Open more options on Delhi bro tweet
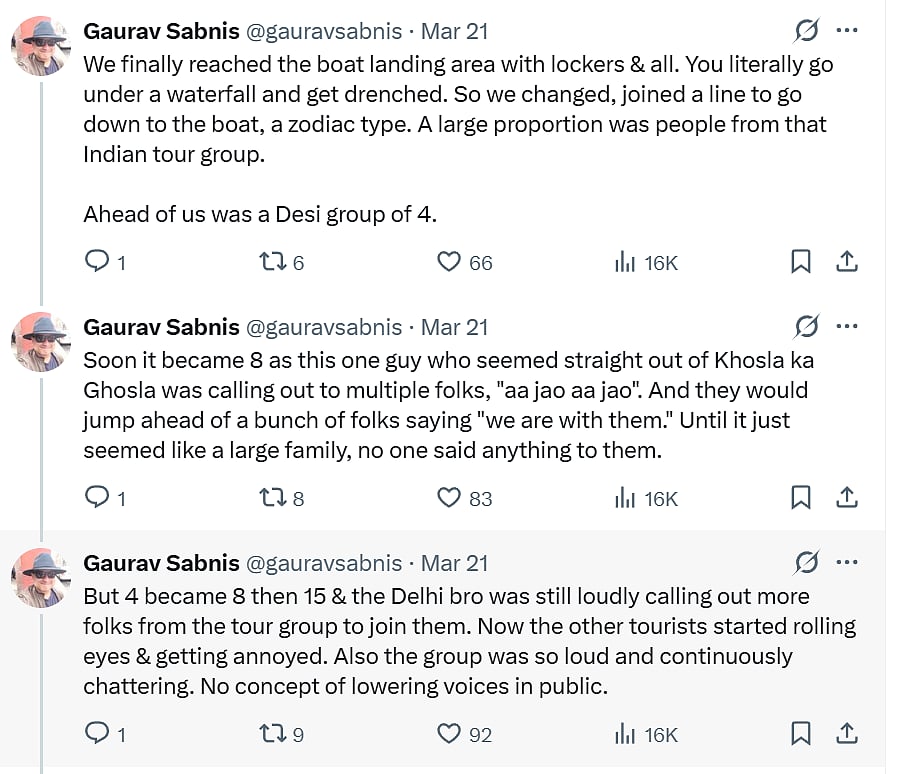Viewport: 915px width, 774px height. pos(847,563)
